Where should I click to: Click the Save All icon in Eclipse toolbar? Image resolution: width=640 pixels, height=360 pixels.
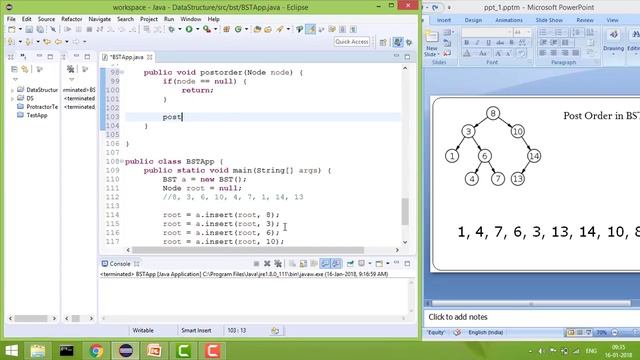(40, 29)
